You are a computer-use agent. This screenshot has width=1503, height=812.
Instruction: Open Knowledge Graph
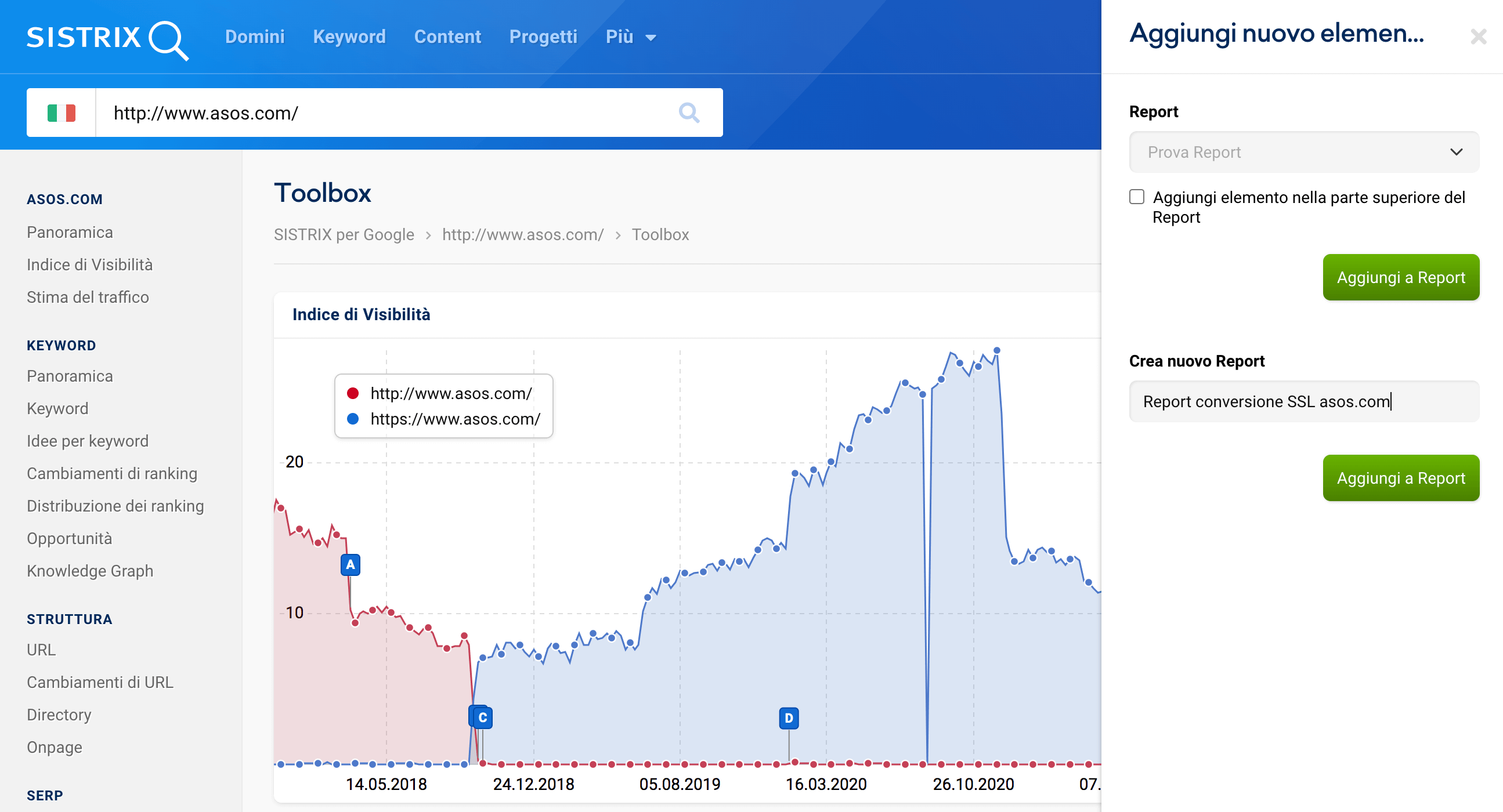pos(91,571)
